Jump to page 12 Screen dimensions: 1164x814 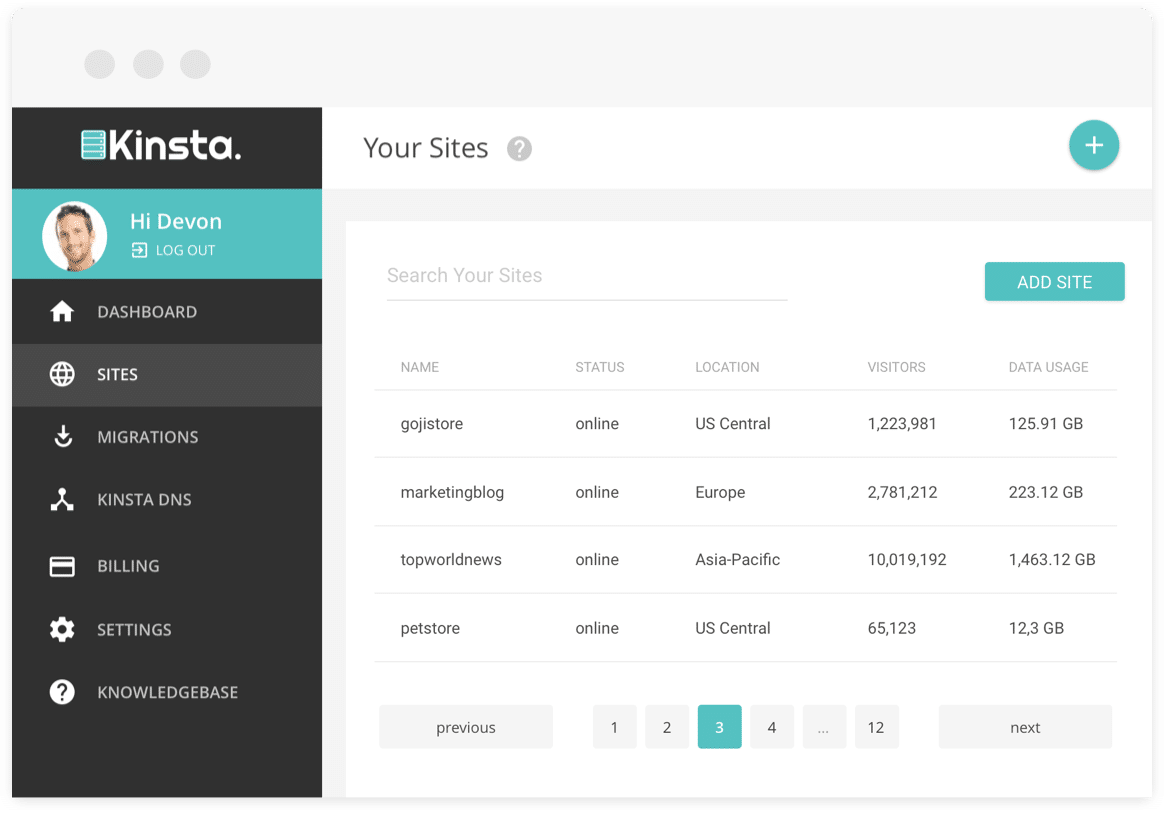[876, 727]
